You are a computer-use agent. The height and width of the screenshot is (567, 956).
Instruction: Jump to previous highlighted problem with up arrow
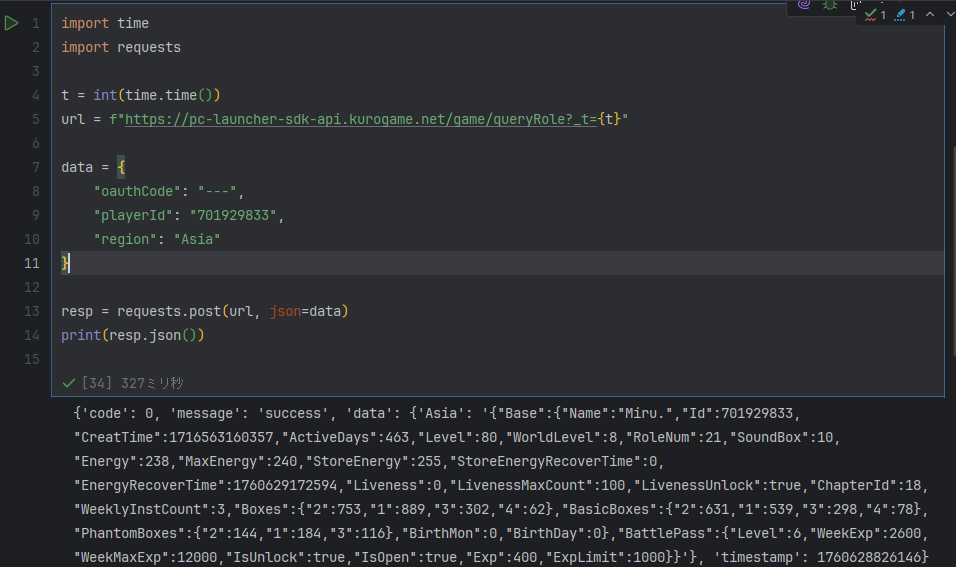[930, 15]
